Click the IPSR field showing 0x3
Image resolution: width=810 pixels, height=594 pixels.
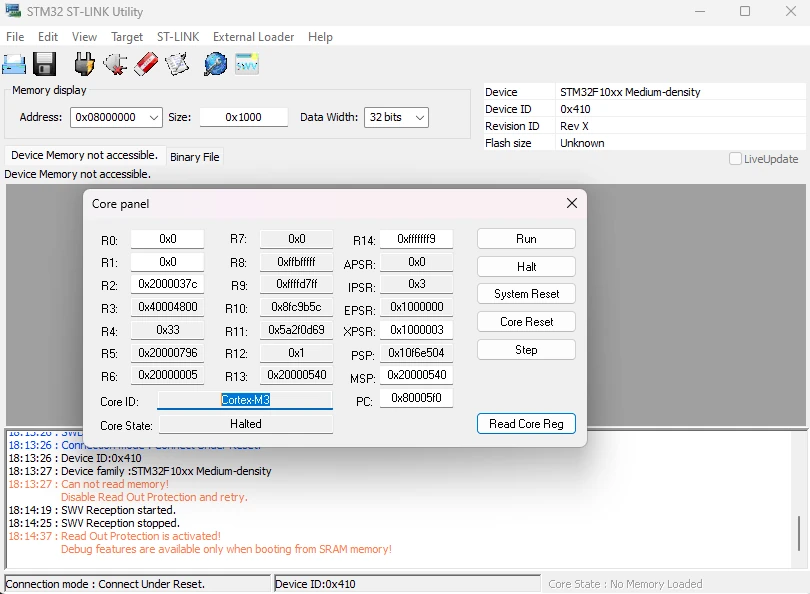[x=416, y=284]
